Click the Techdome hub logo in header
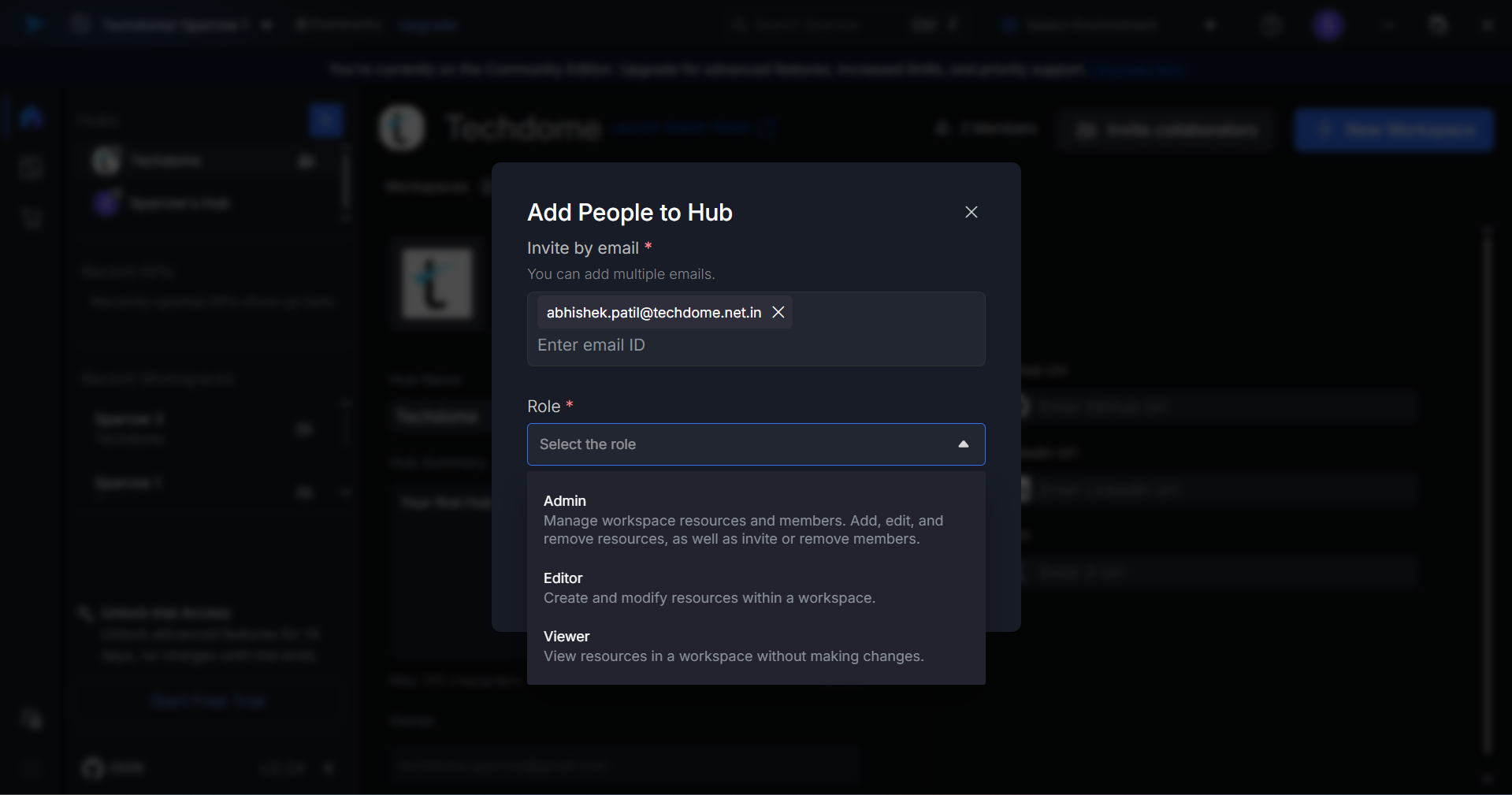The image size is (1512, 795). click(x=402, y=128)
